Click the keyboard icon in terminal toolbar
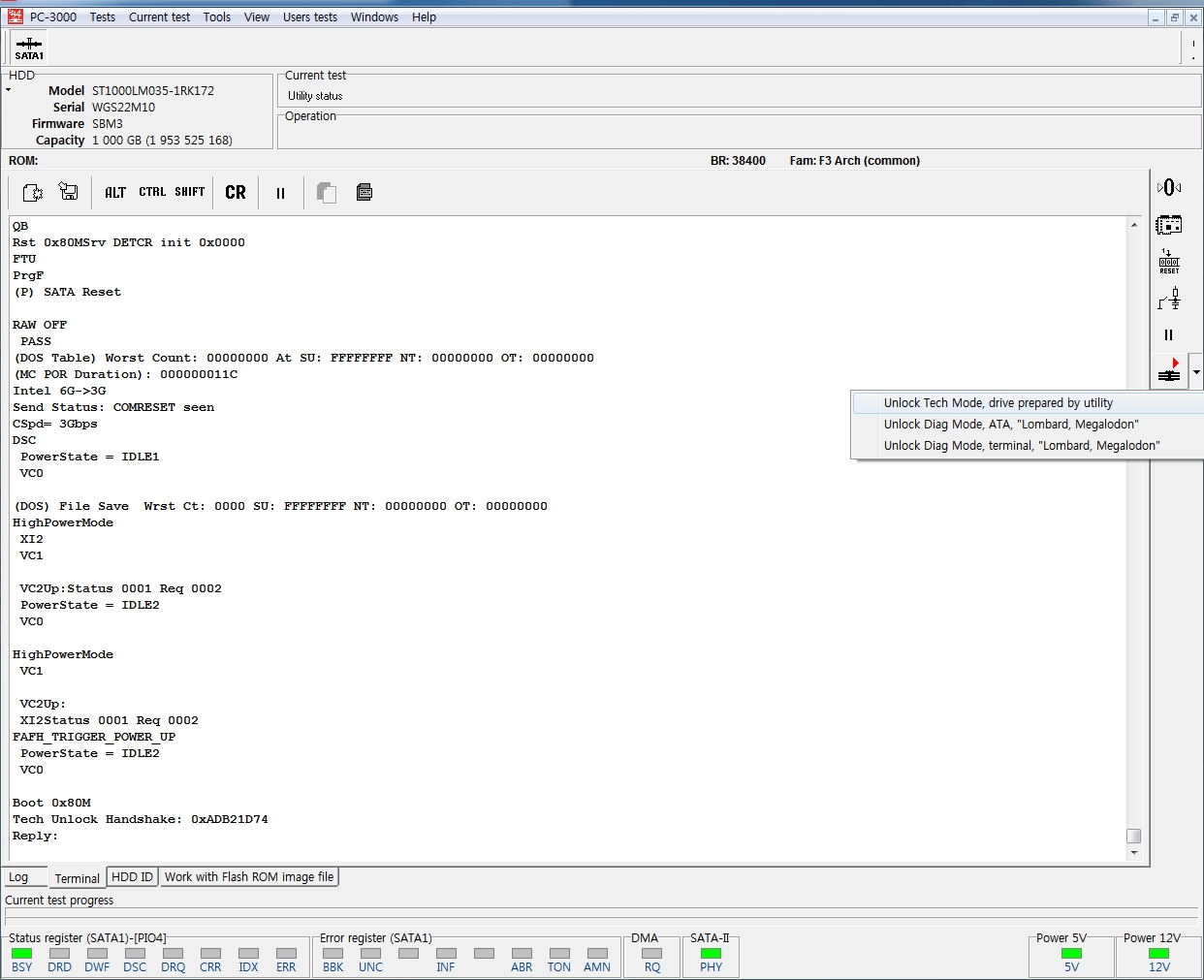This screenshot has width=1204, height=980. [364, 192]
